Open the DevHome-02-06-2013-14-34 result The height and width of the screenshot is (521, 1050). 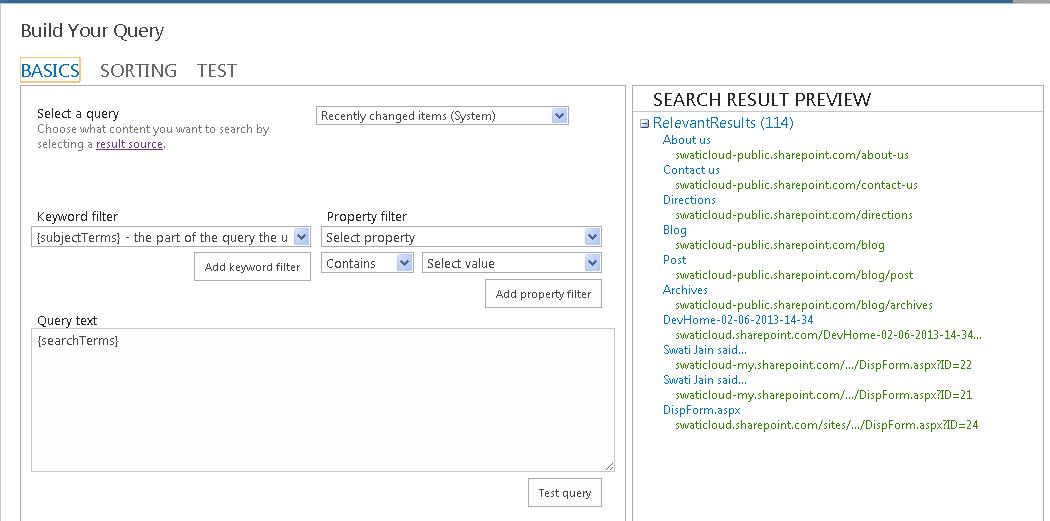[x=738, y=320]
